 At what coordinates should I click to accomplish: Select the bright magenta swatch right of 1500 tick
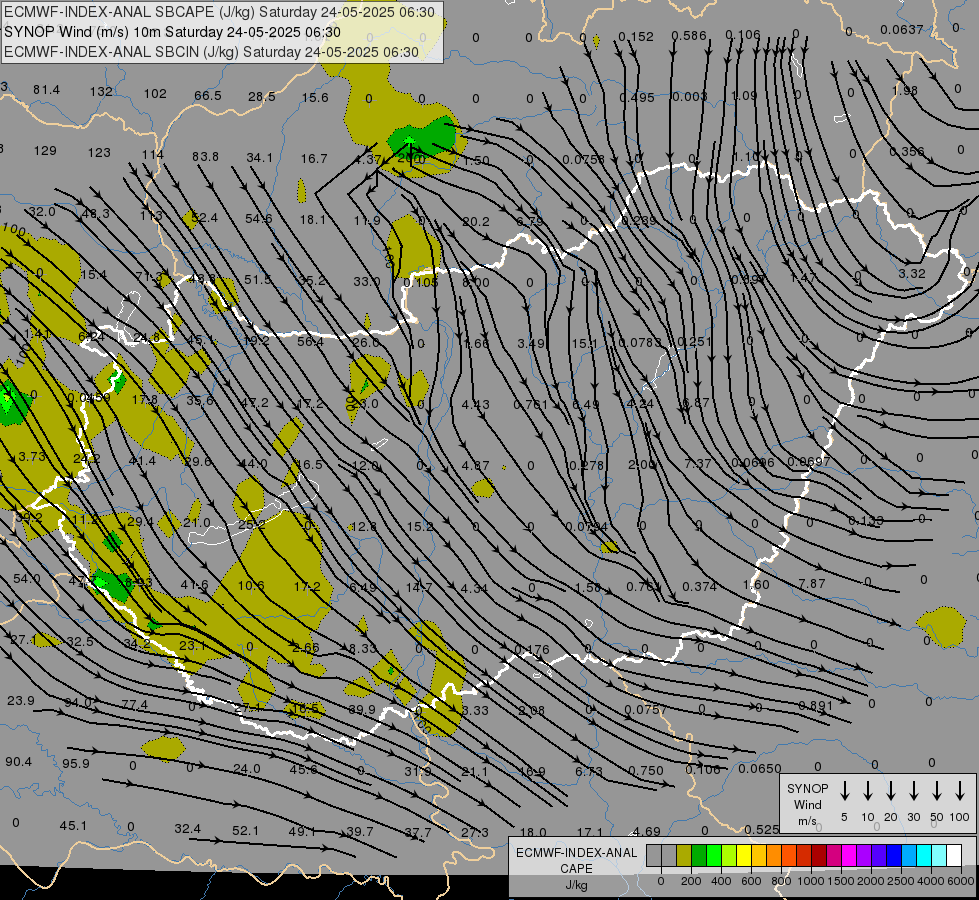click(x=849, y=855)
